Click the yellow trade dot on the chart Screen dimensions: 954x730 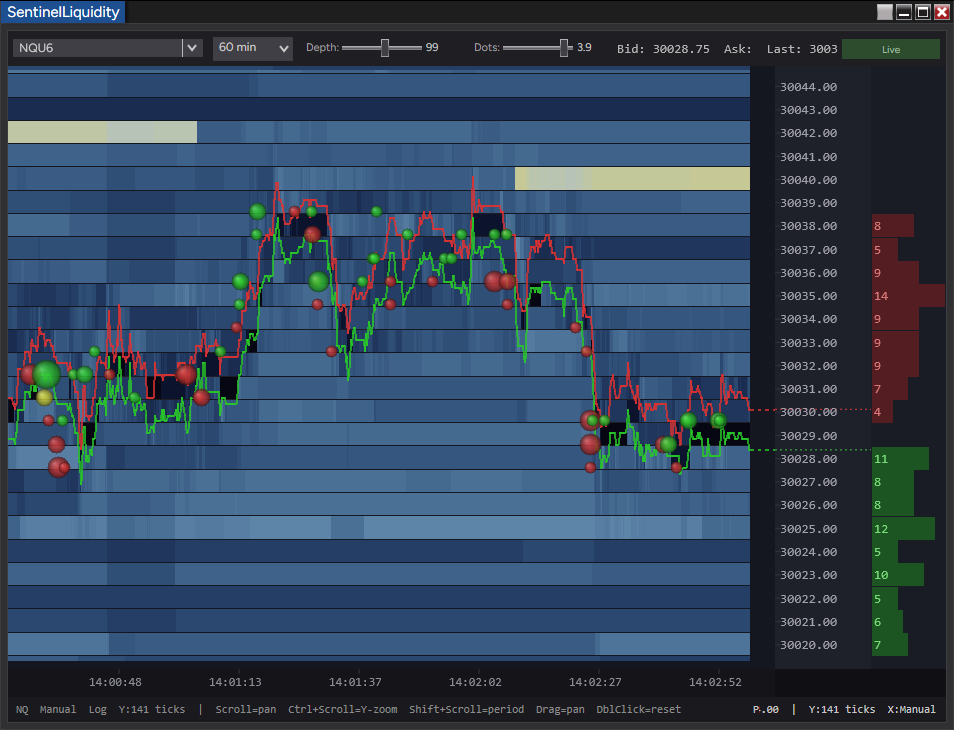[44, 398]
